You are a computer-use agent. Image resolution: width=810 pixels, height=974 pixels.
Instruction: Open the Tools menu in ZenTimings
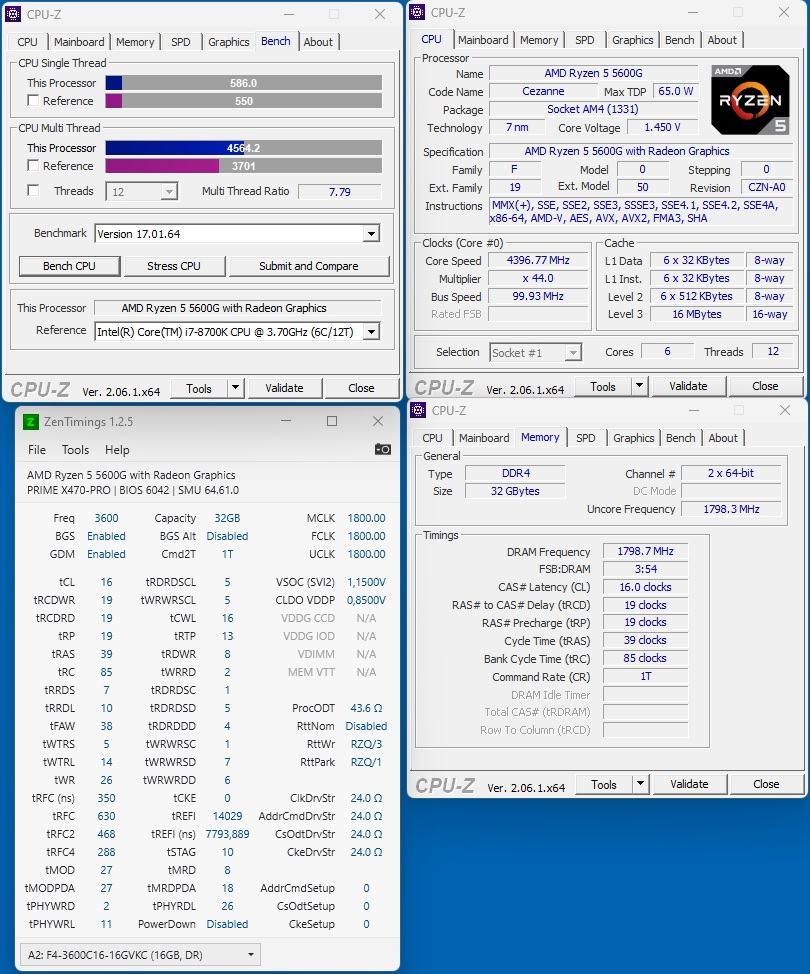click(x=75, y=450)
